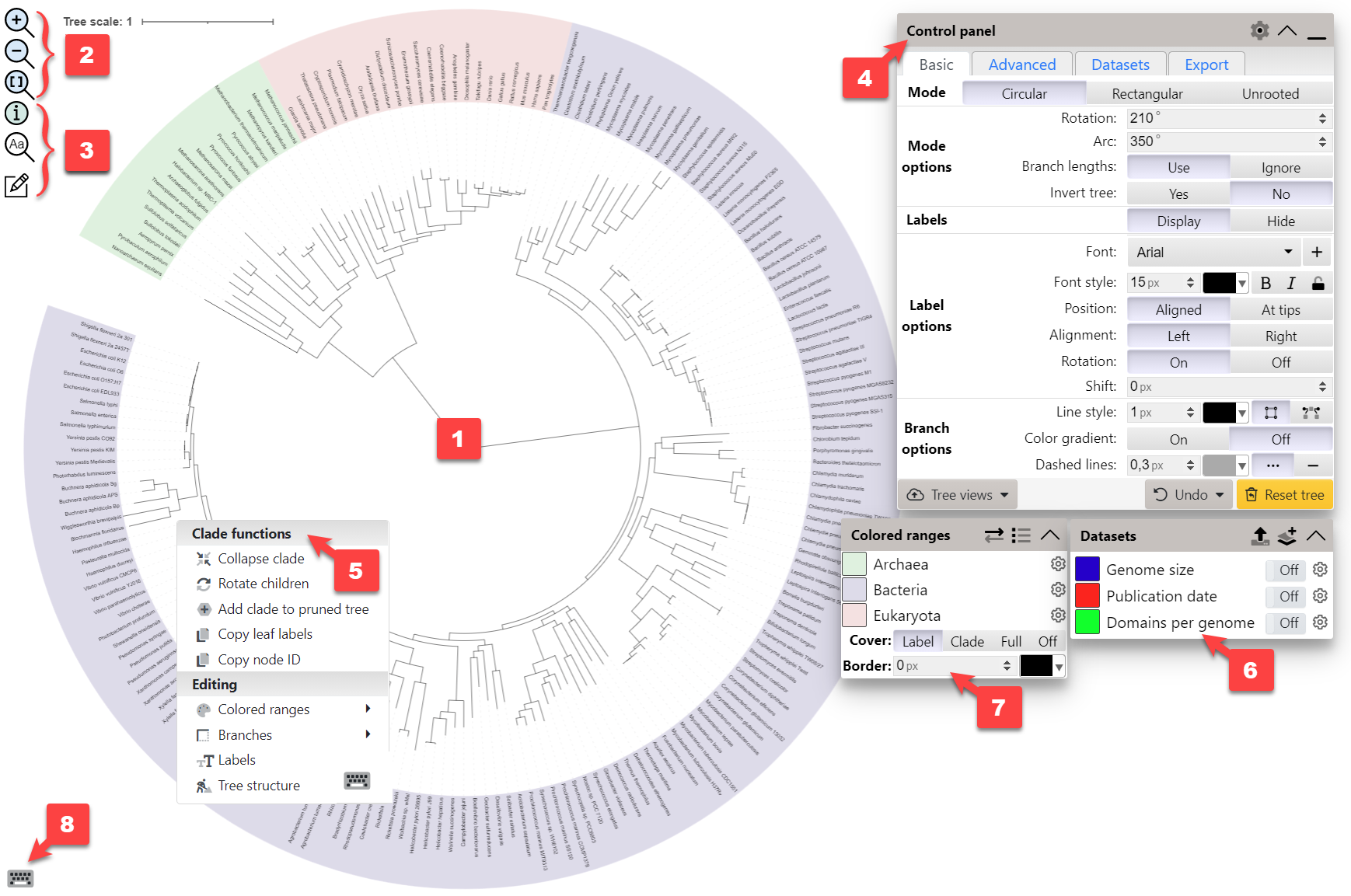Open Archaea range settings gear
Image resolution: width=1351 pixels, height=896 pixels.
[1058, 563]
